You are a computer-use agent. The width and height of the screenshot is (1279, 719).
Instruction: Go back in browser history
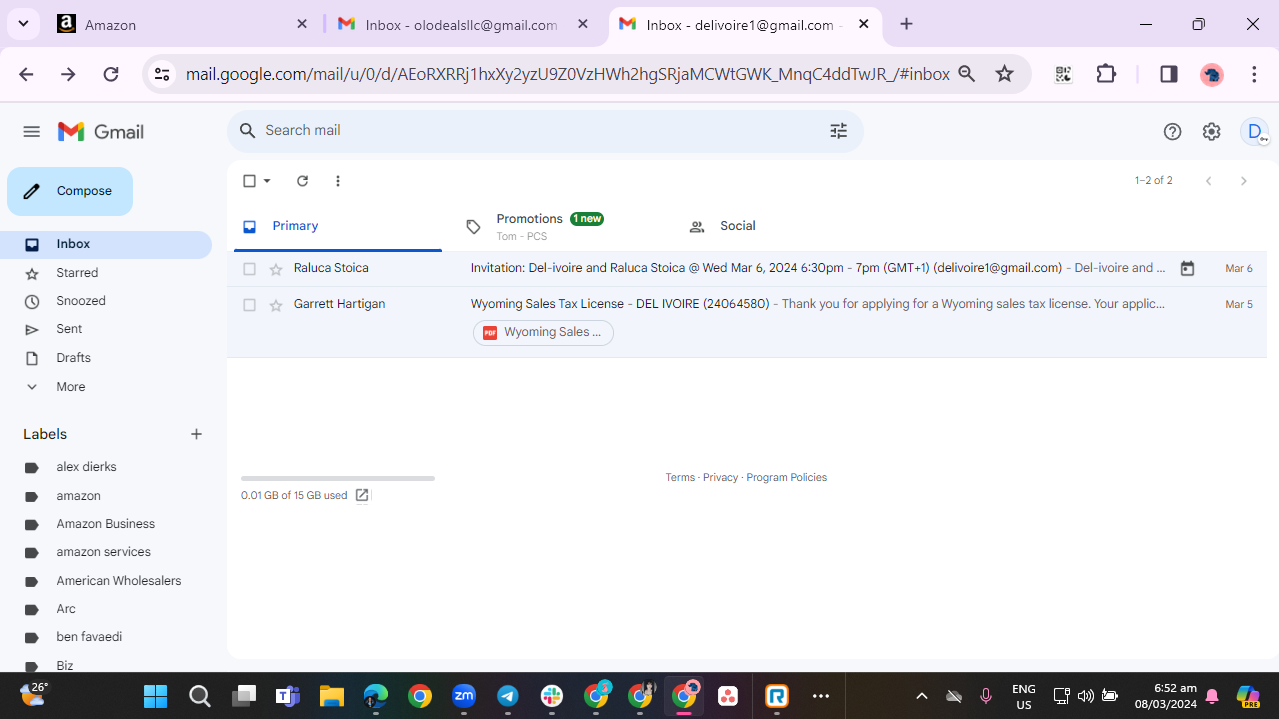[x=26, y=74]
